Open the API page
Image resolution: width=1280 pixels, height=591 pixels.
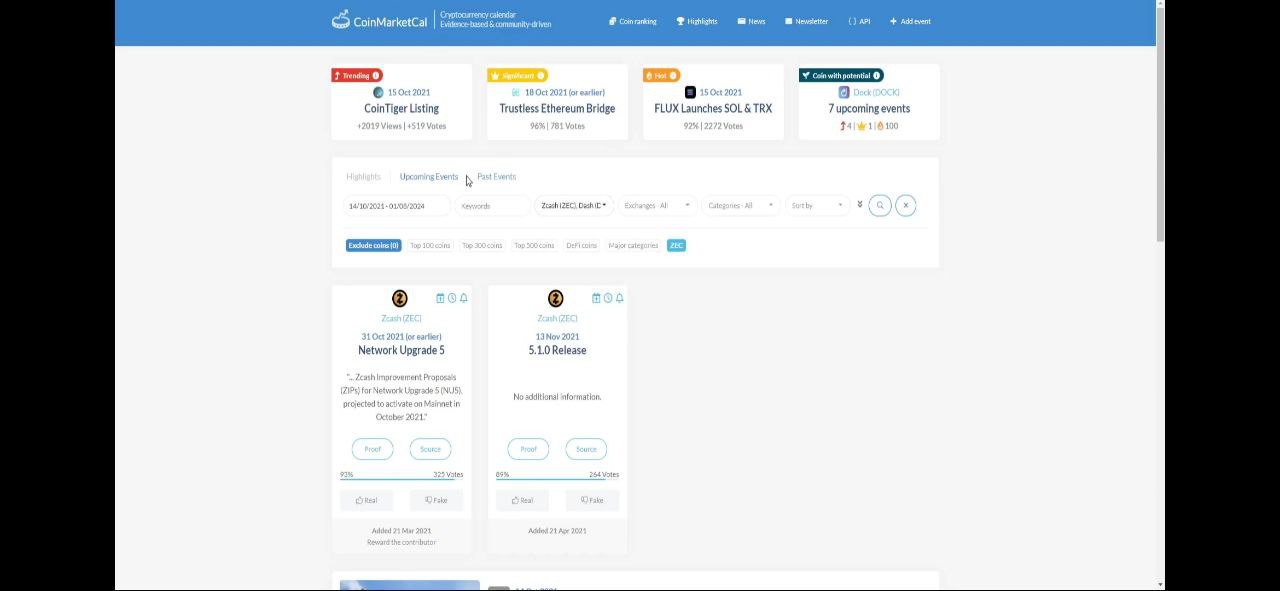click(x=859, y=21)
